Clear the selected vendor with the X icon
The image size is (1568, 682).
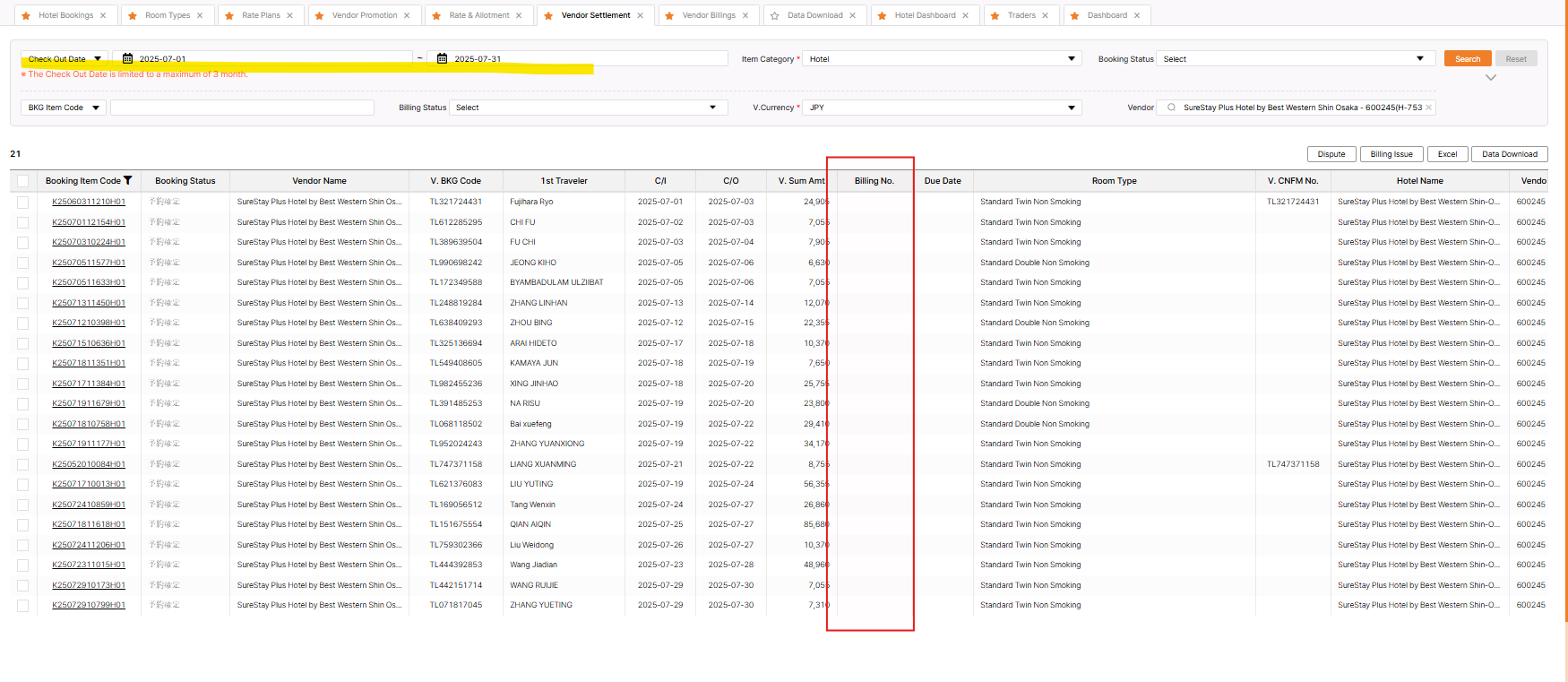pos(1428,108)
